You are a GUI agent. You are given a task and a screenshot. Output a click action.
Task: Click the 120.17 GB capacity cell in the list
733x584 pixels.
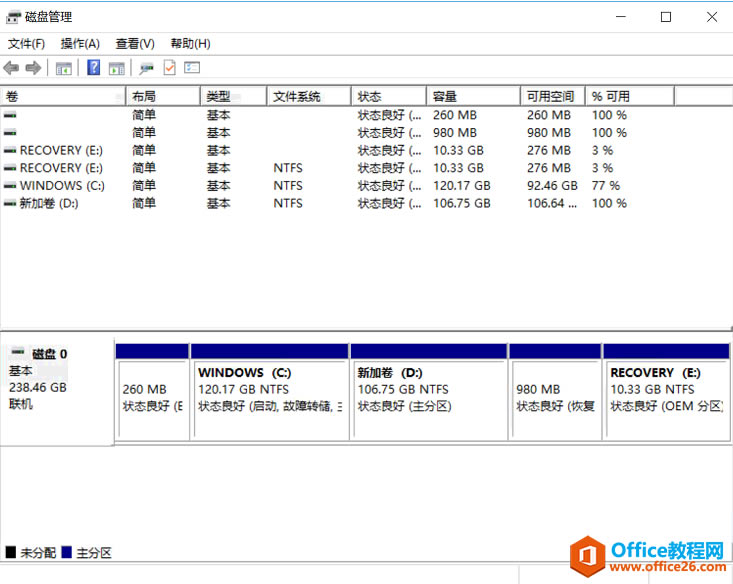point(462,186)
